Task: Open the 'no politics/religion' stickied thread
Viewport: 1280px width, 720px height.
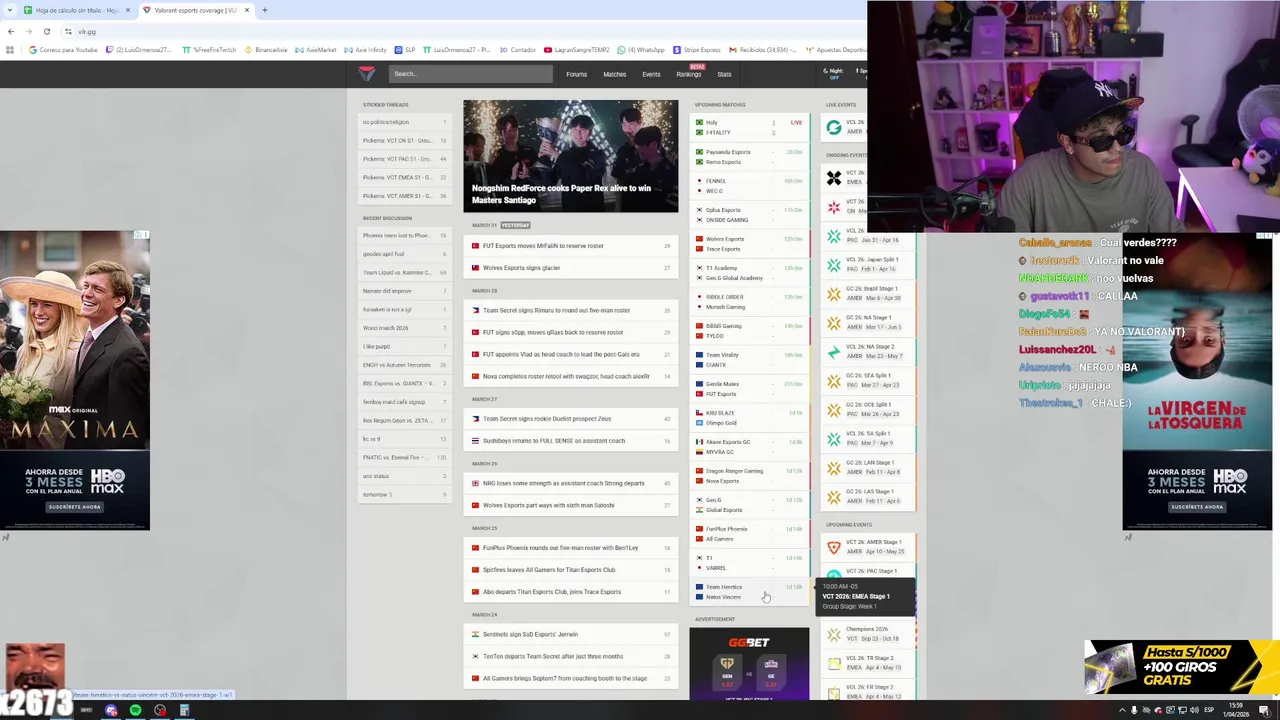Action: 405,122
